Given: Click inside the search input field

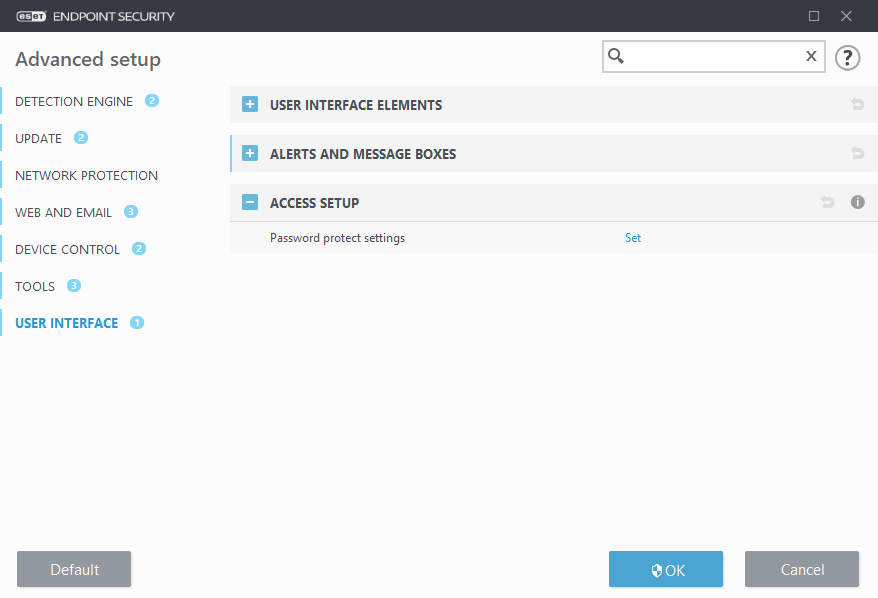Looking at the screenshot, I should (x=713, y=57).
